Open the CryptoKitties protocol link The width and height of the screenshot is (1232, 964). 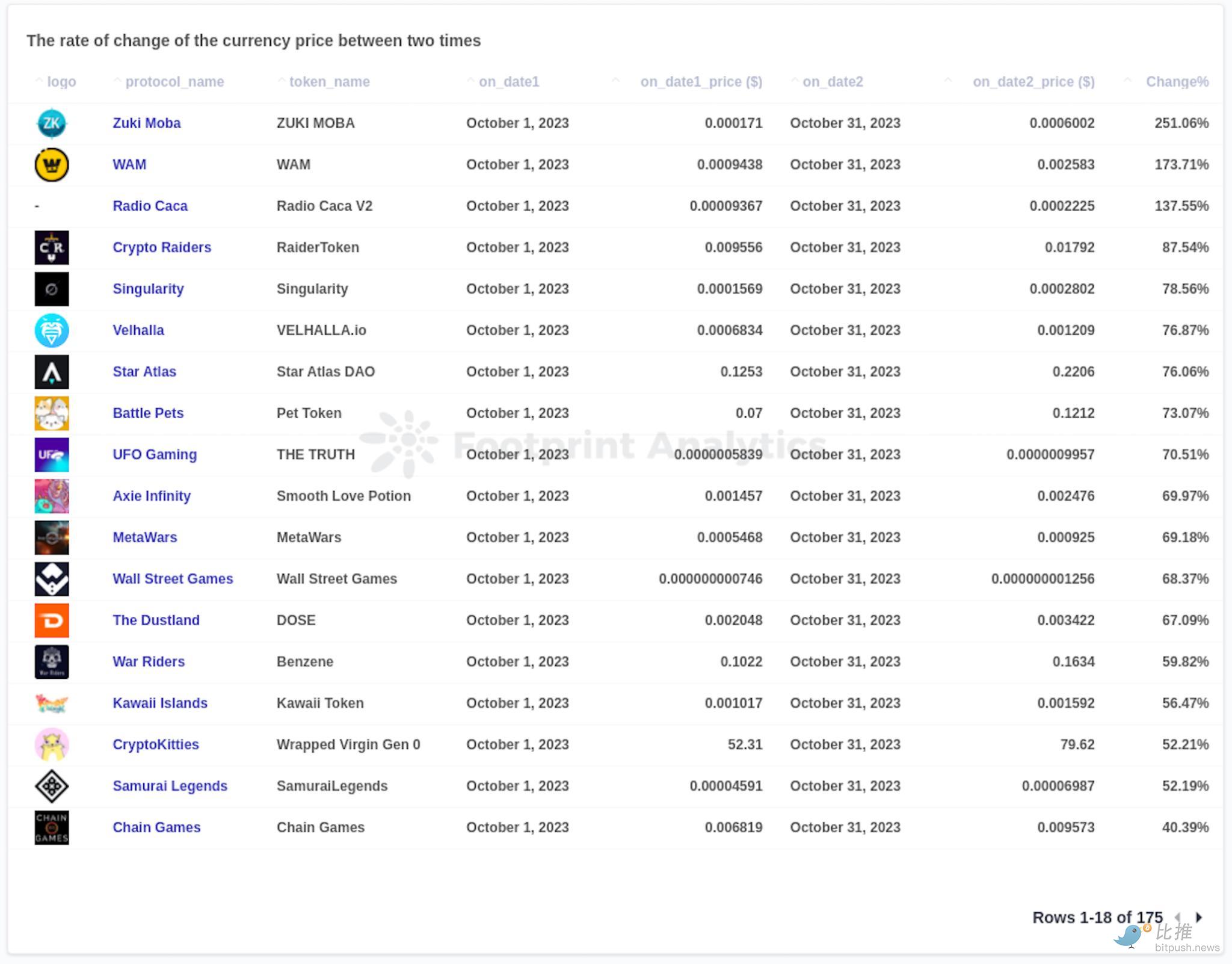(156, 745)
